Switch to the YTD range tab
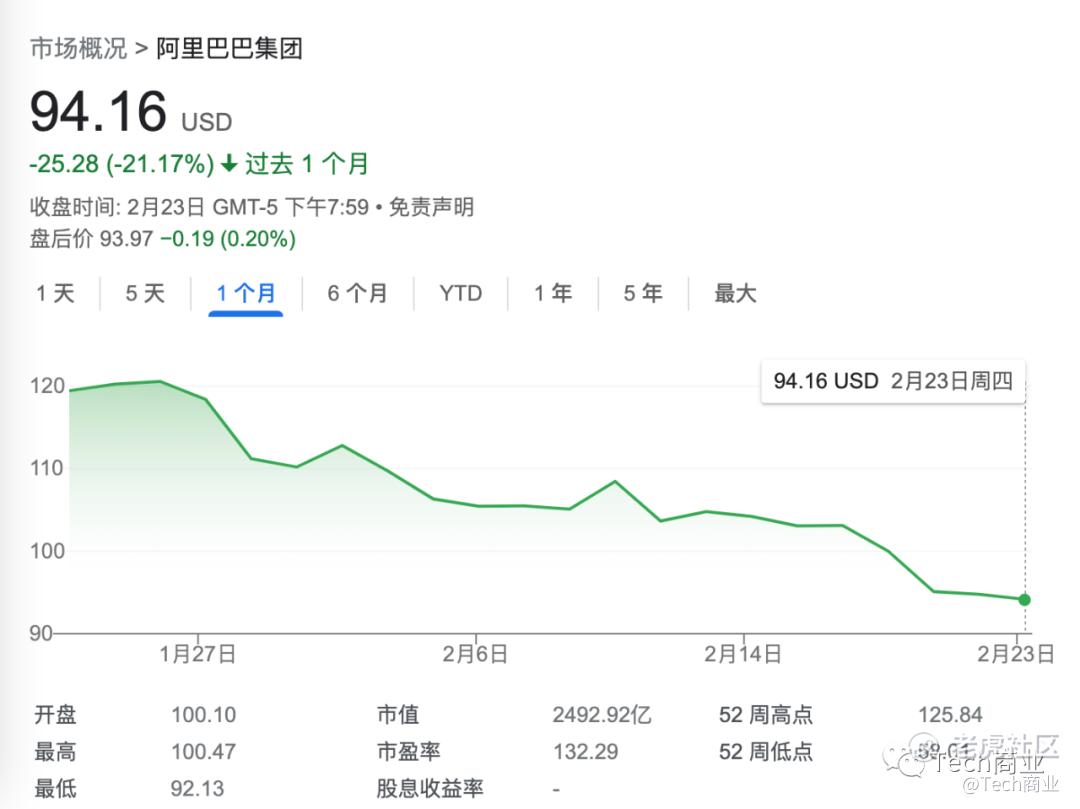 tap(461, 293)
